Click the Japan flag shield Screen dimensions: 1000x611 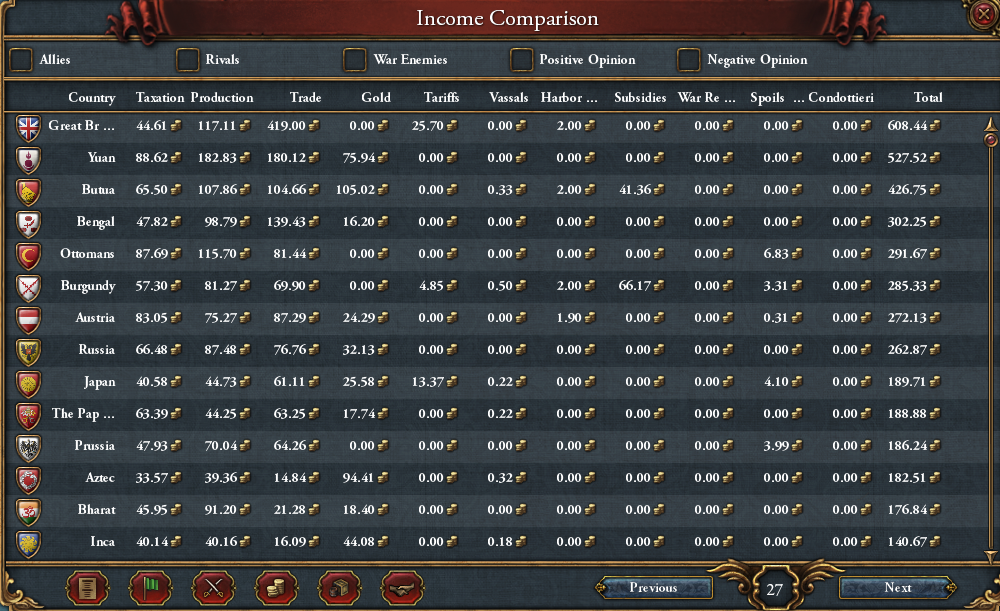tap(29, 383)
